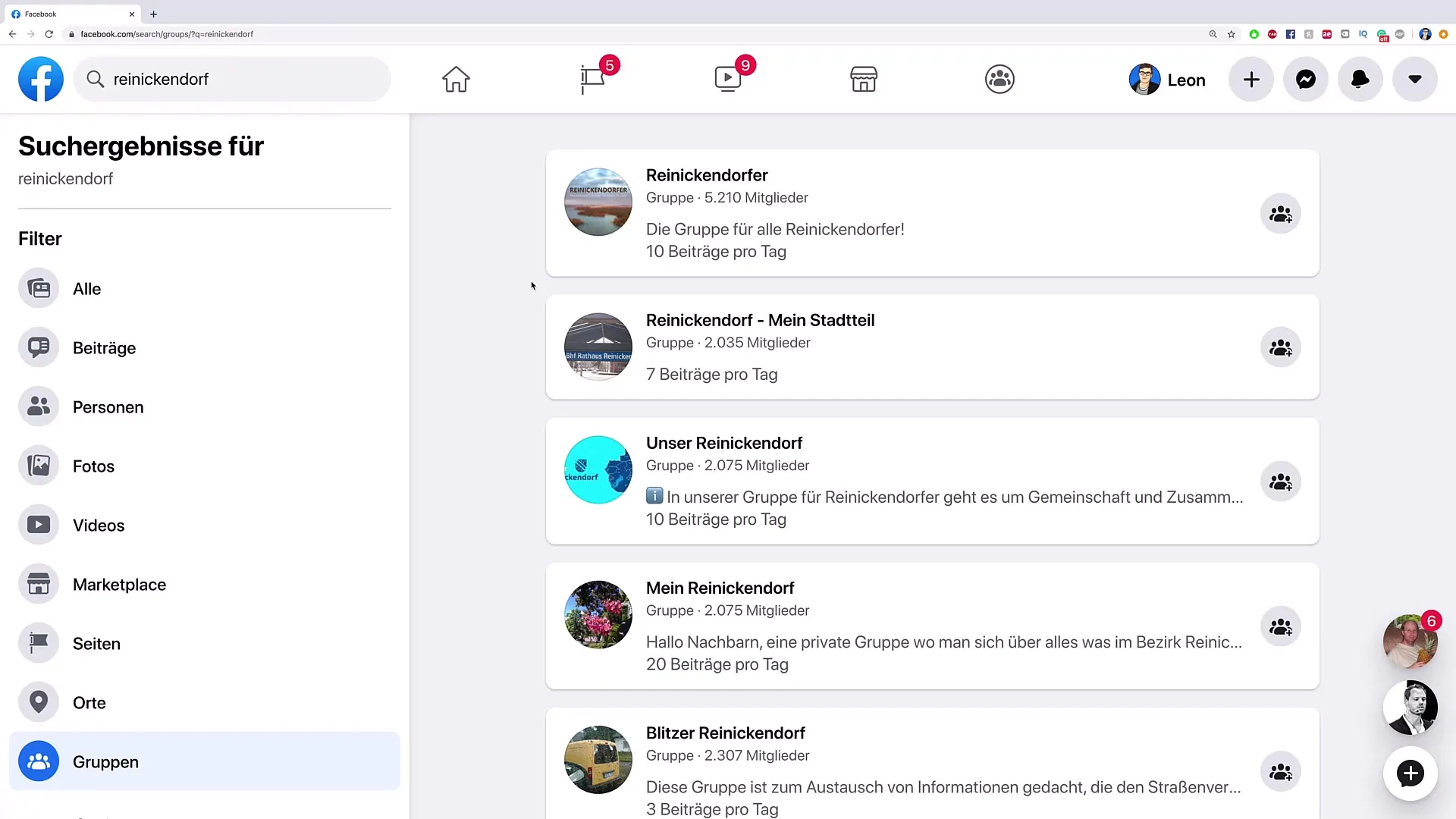The height and width of the screenshot is (819, 1456).
Task: Open the Reels/Video feed icon
Action: coord(728,79)
